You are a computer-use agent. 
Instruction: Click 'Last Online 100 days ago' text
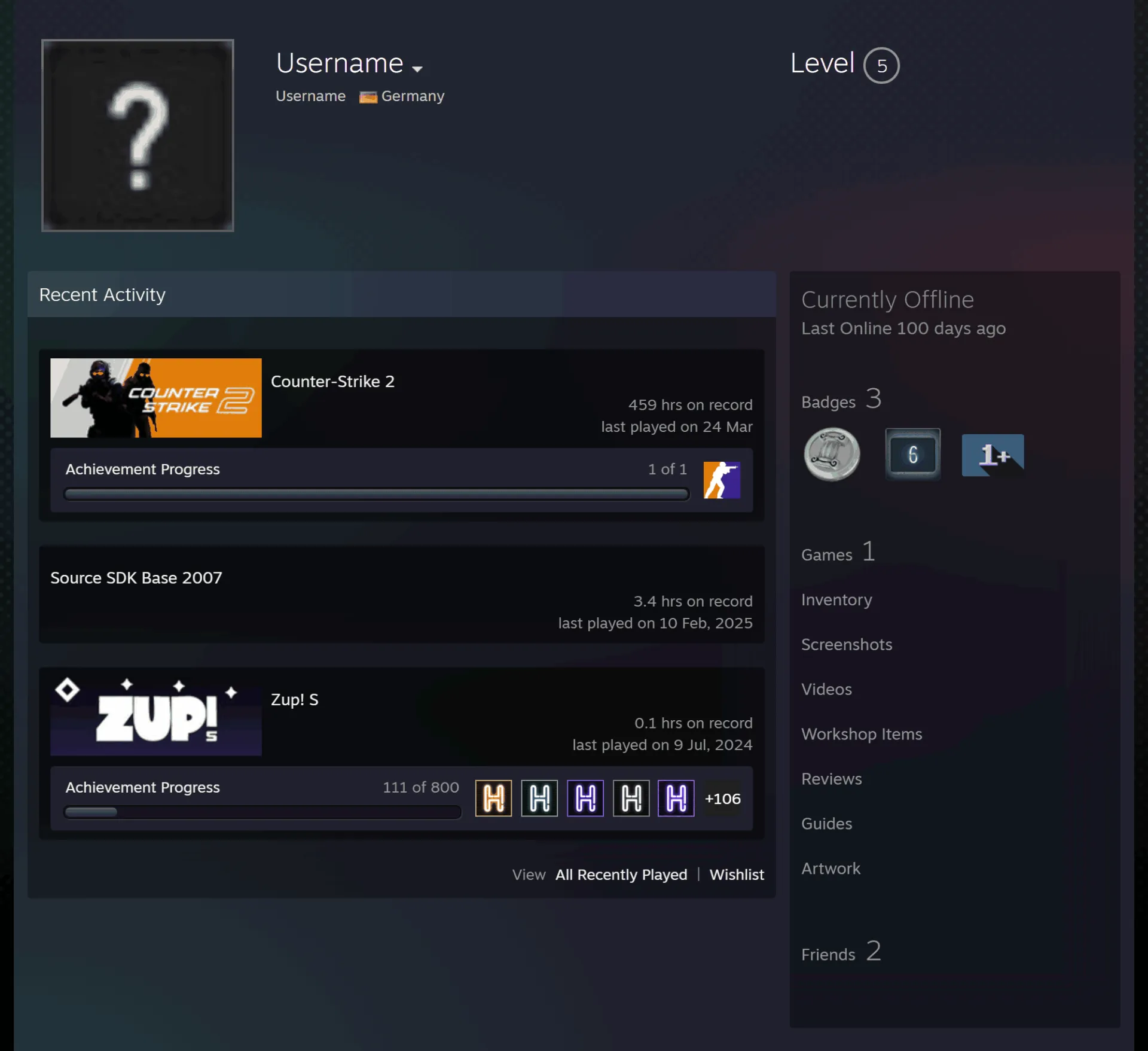coord(903,328)
